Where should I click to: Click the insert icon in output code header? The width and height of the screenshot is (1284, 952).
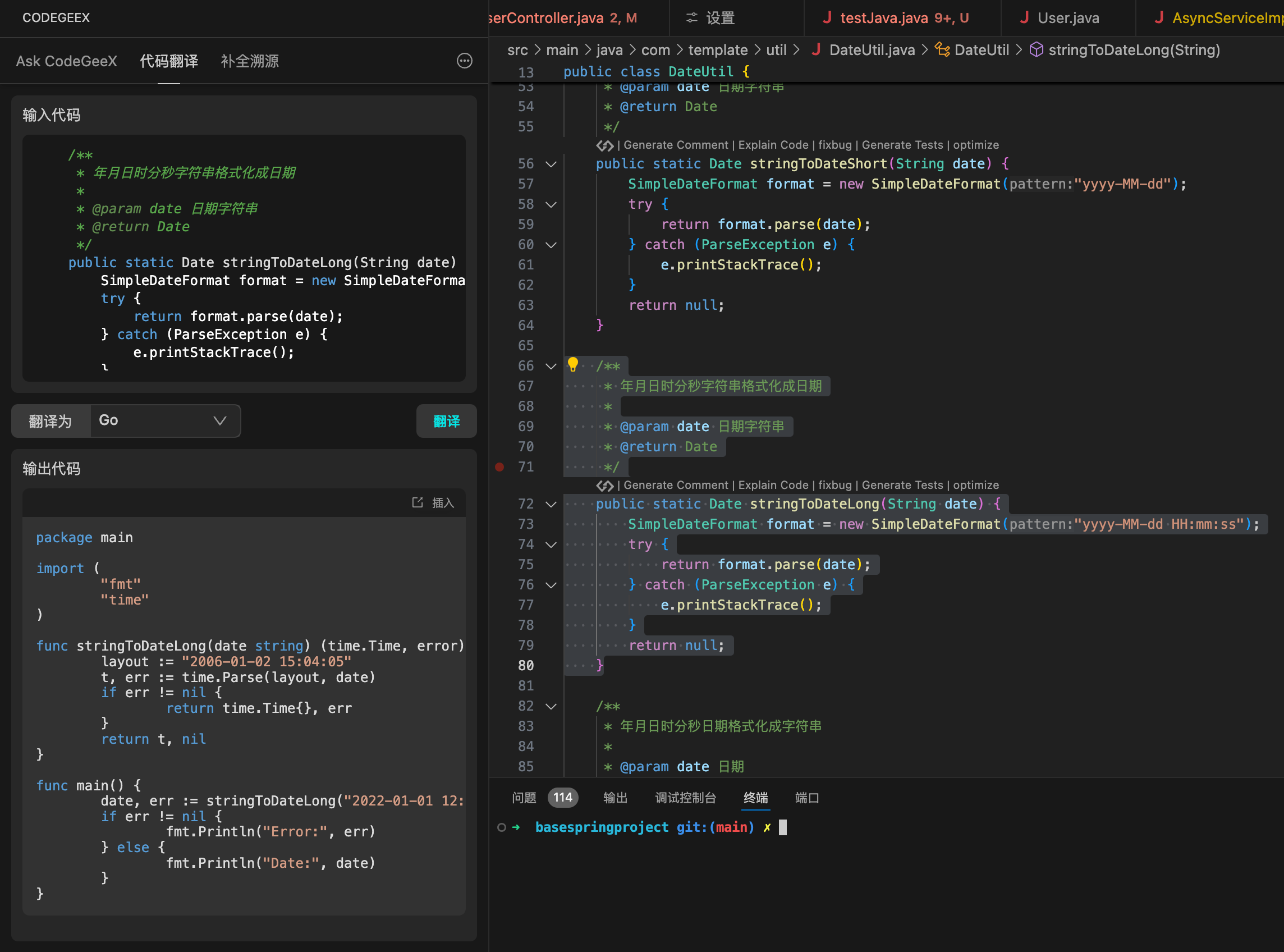coord(418,502)
